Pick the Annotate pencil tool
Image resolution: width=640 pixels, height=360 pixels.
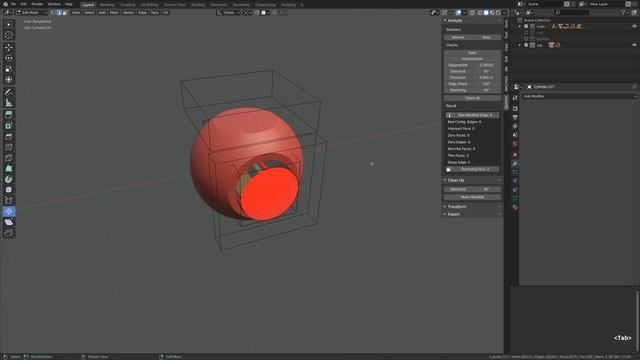tap(9, 92)
